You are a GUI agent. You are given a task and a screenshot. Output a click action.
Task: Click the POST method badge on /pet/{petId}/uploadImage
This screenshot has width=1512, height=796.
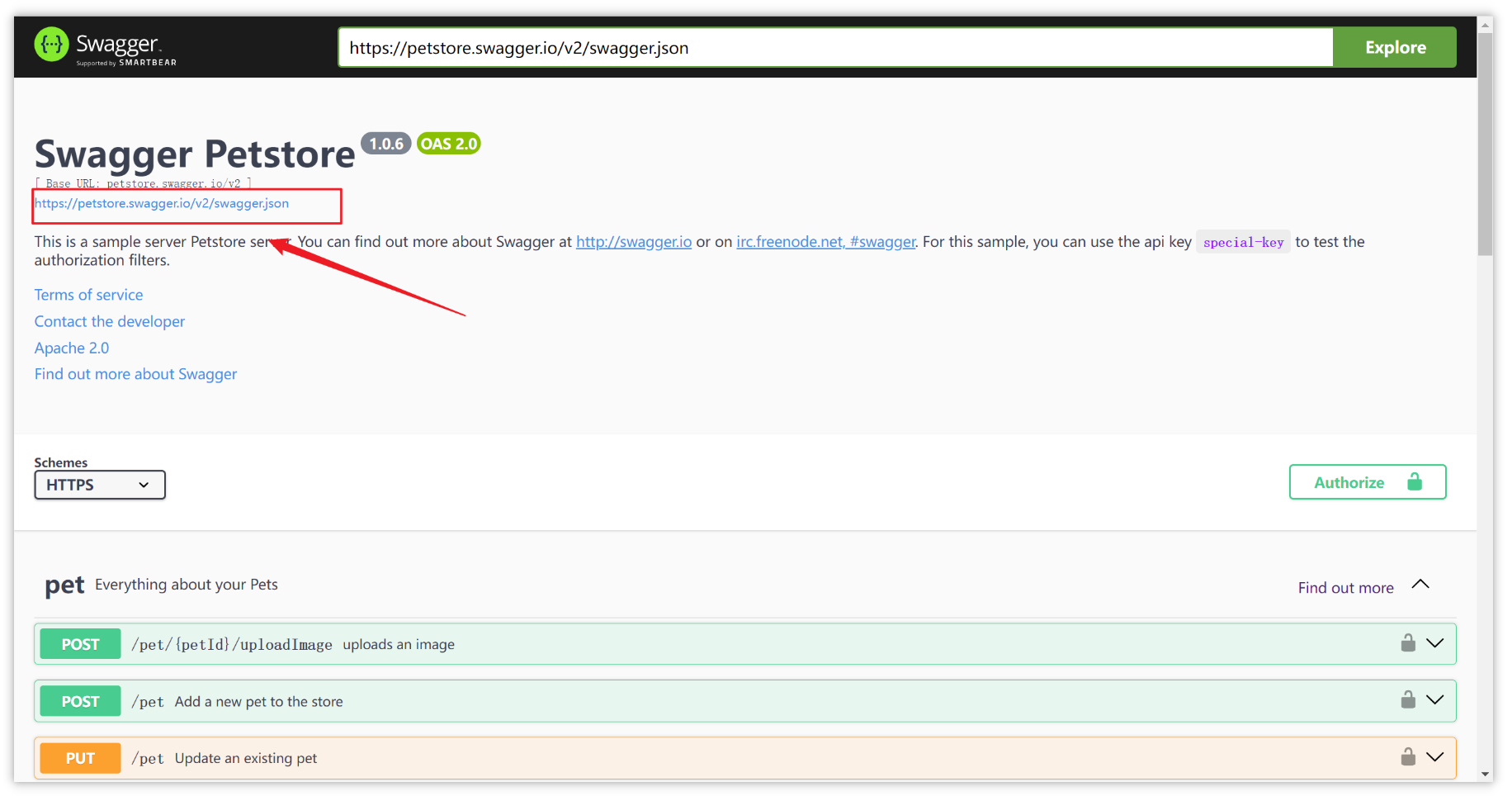(x=79, y=643)
